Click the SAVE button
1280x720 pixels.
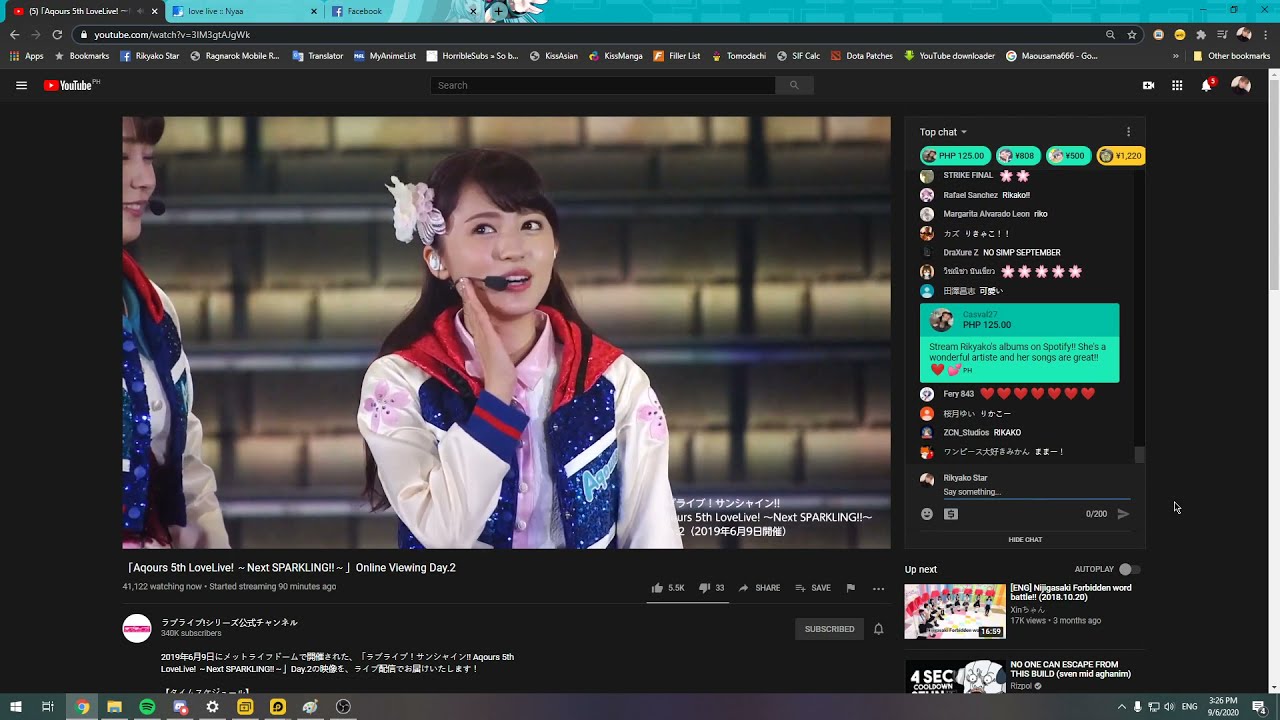(812, 588)
